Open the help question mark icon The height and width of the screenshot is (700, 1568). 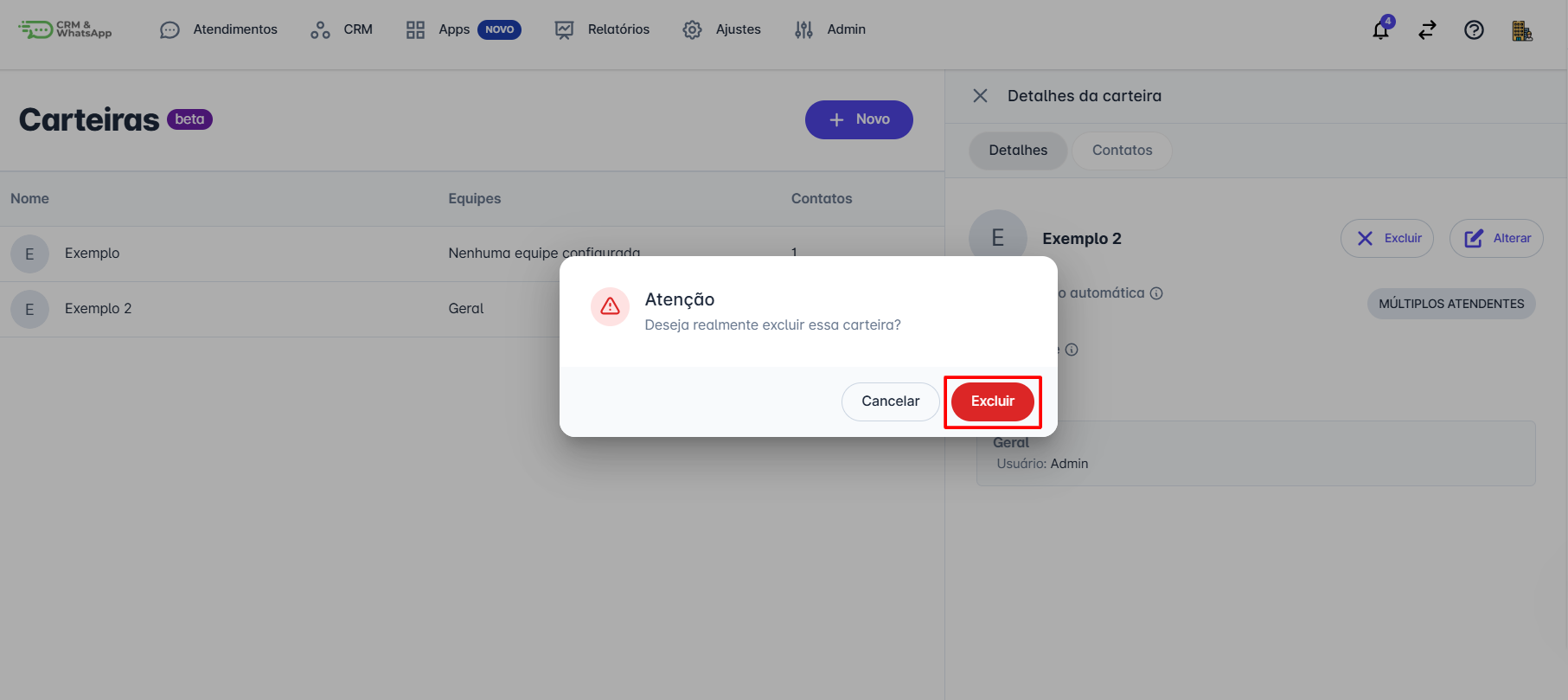pyautogui.click(x=1474, y=30)
